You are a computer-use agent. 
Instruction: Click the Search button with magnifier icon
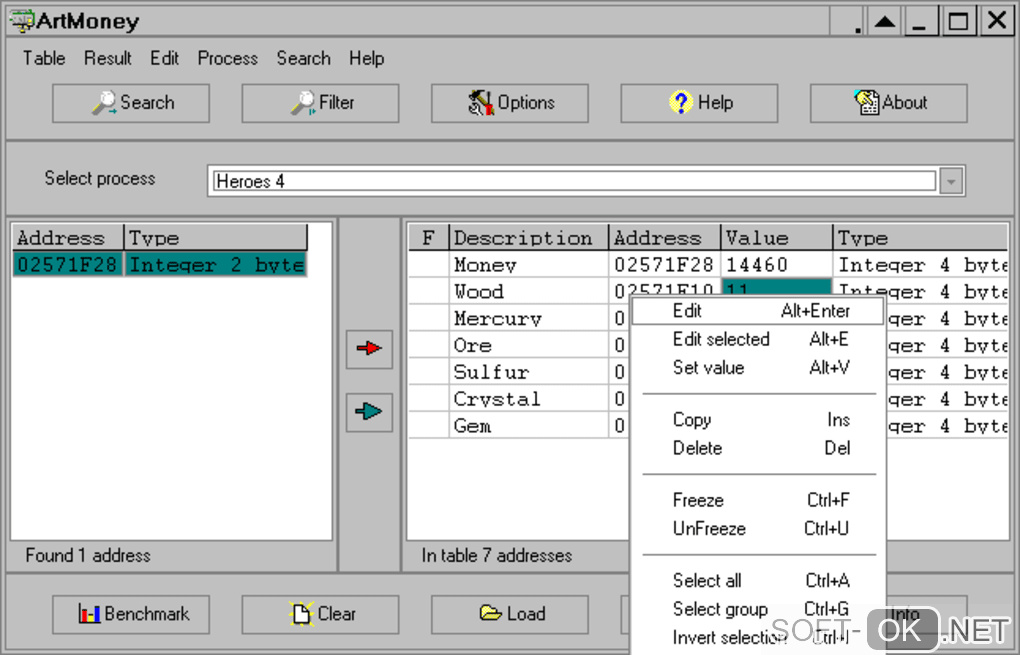pyautogui.click(x=131, y=103)
